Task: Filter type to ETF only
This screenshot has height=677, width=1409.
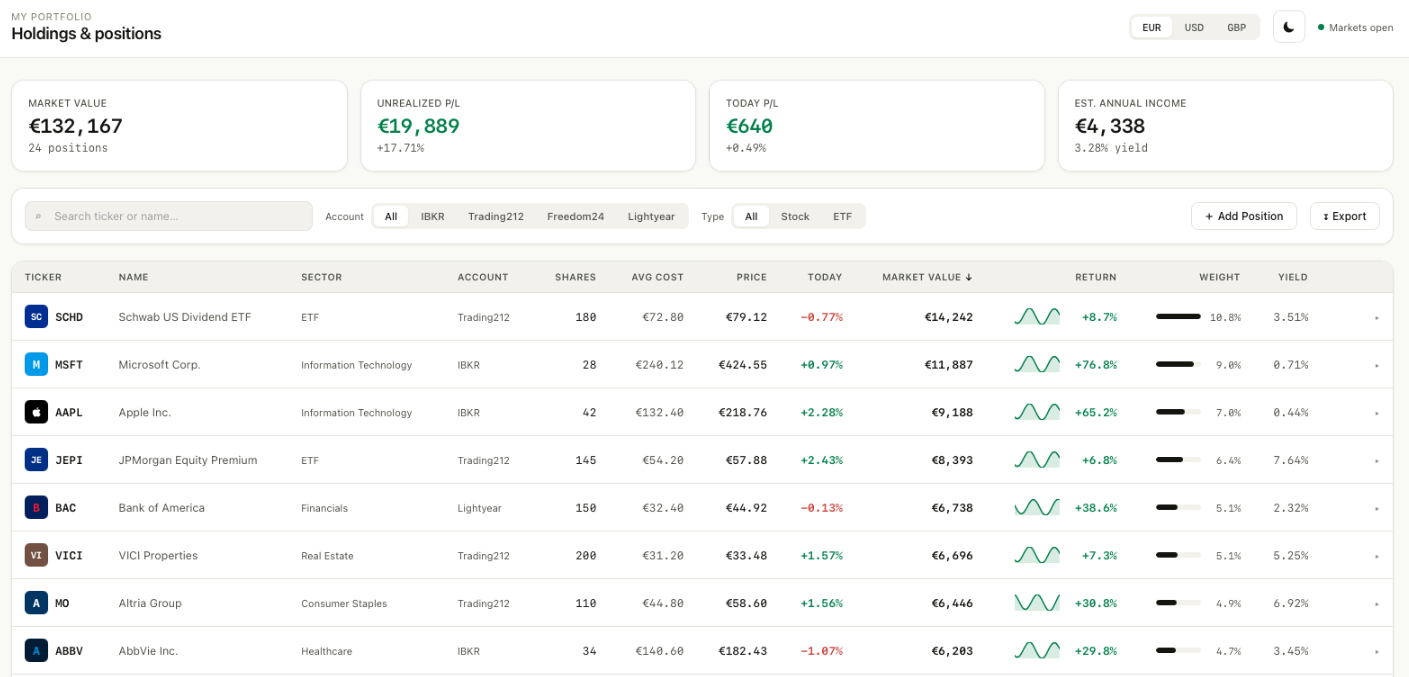Action: click(842, 216)
